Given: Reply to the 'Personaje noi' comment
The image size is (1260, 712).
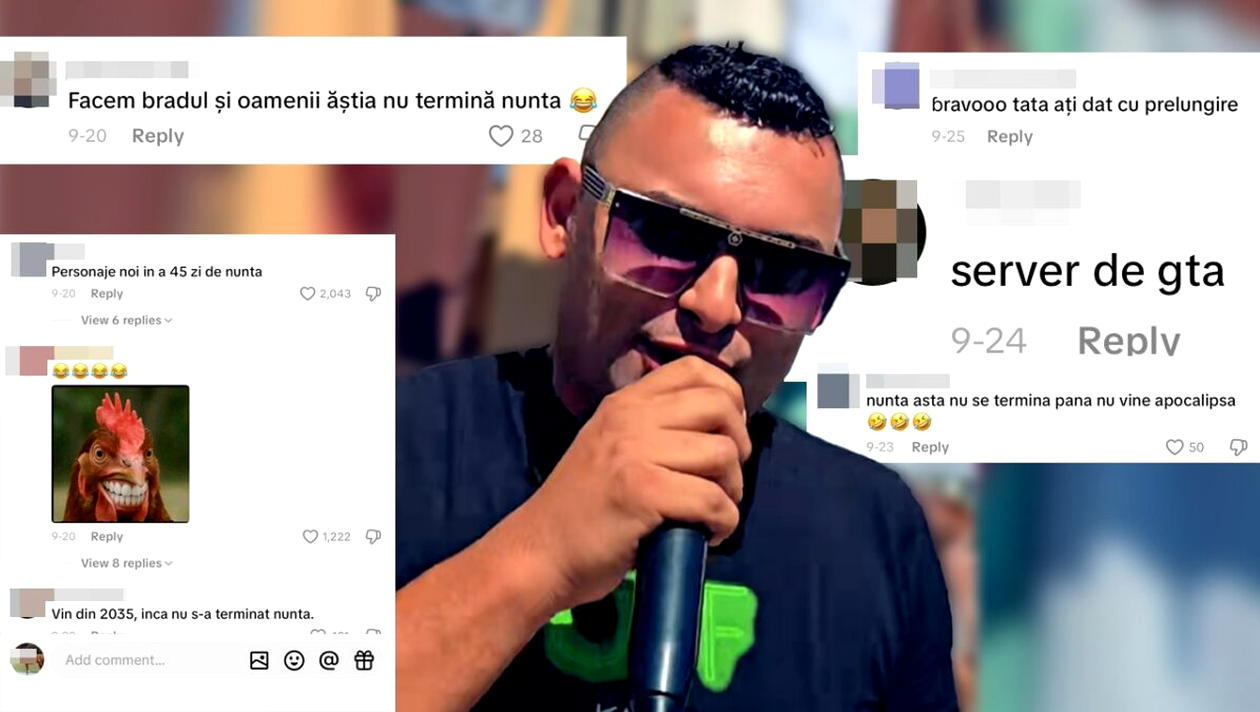Looking at the screenshot, I should click(107, 294).
